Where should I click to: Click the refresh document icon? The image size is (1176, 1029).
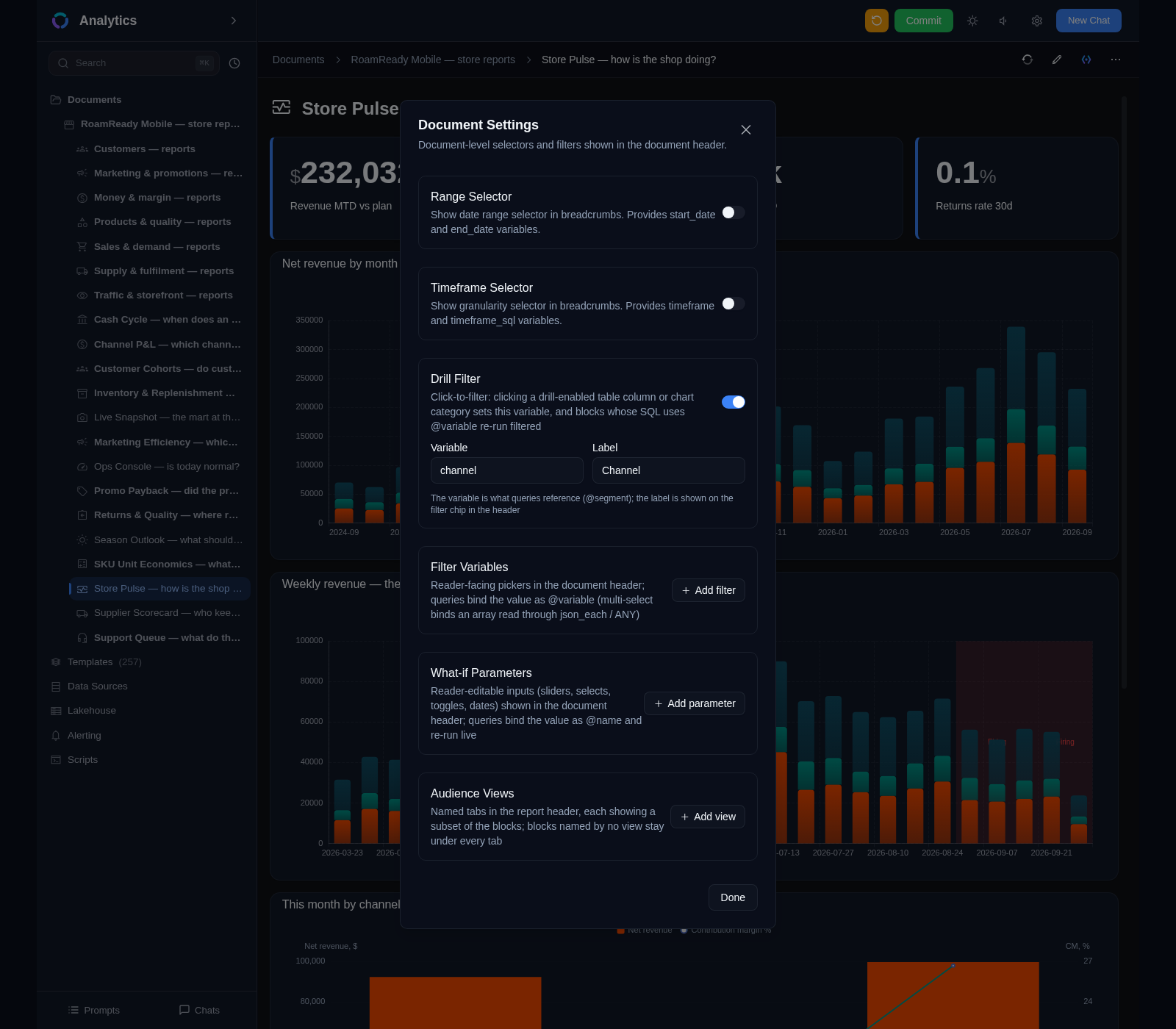coord(1028,60)
